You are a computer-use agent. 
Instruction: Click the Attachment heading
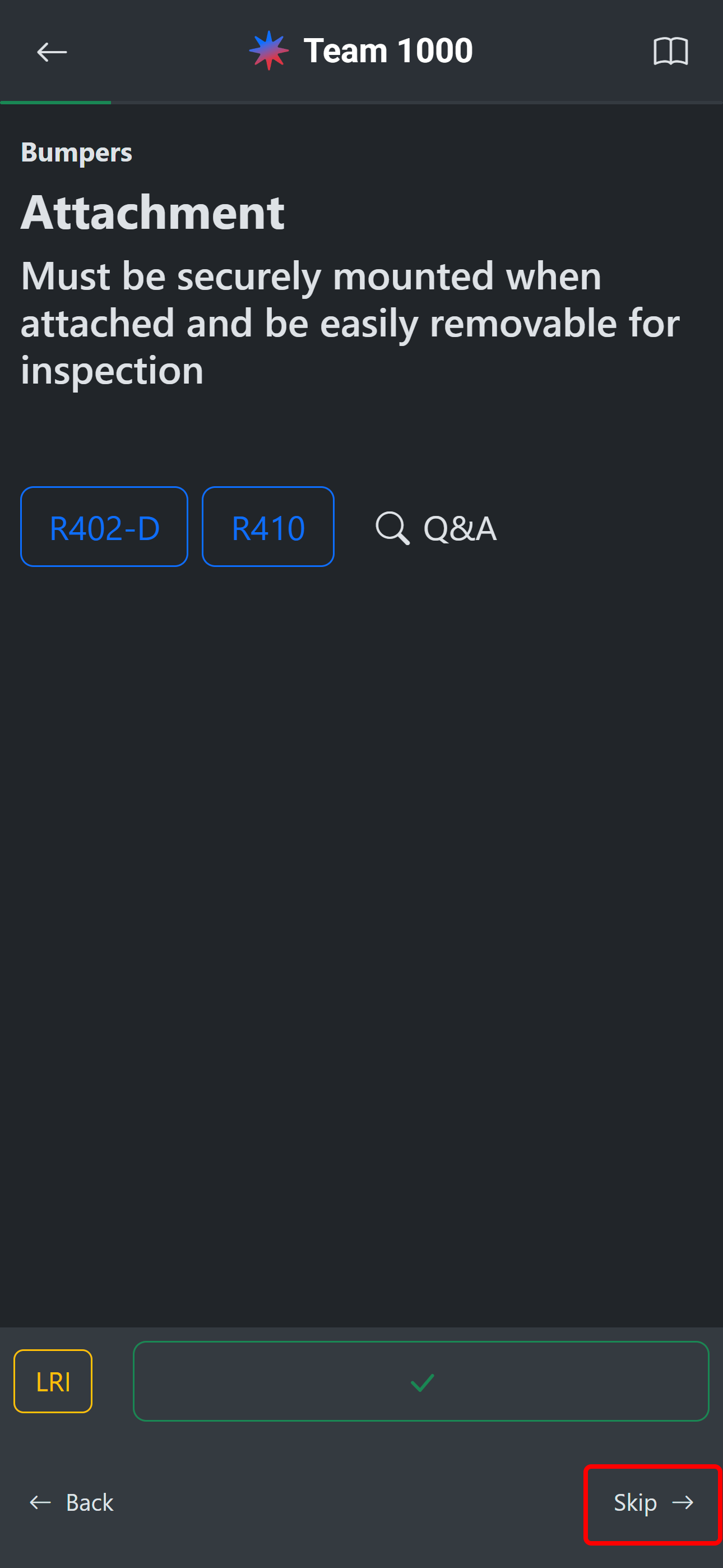click(x=153, y=213)
